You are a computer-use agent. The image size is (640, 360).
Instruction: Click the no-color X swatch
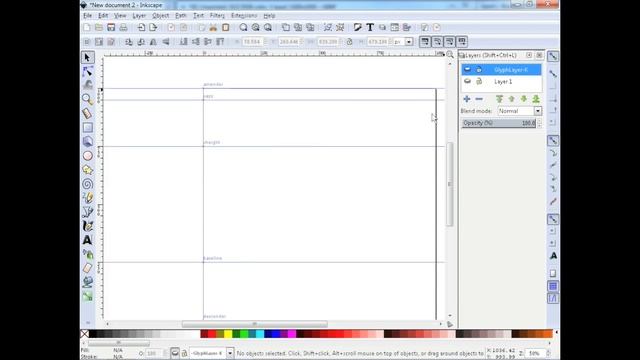[84, 334]
